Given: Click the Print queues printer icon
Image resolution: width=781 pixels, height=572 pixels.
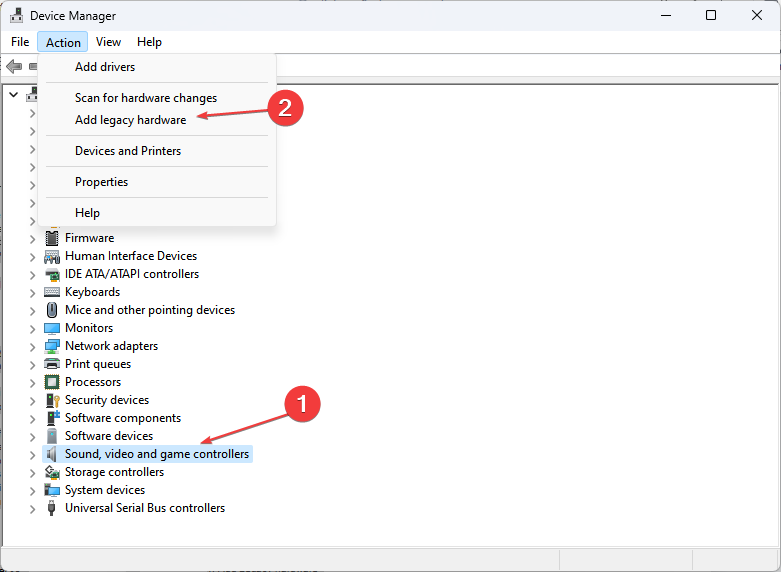Looking at the screenshot, I should tap(52, 364).
